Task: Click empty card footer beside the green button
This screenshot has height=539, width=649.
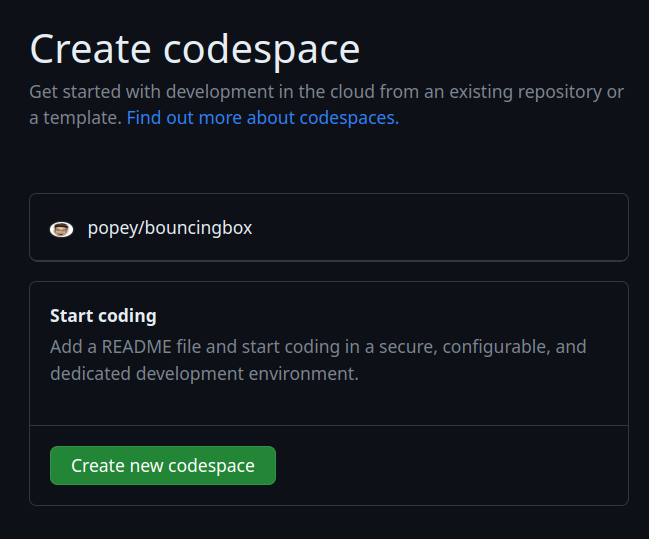Action: click(451, 465)
